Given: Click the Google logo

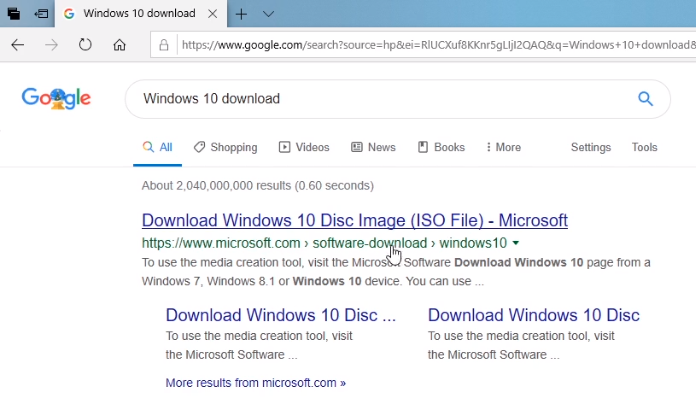Looking at the screenshot, I should click(x=56, y=98).
